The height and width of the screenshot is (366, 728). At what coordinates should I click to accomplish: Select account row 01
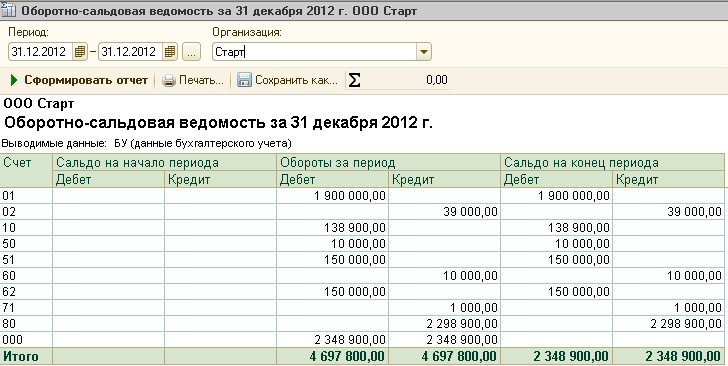[x=362, y=196]
